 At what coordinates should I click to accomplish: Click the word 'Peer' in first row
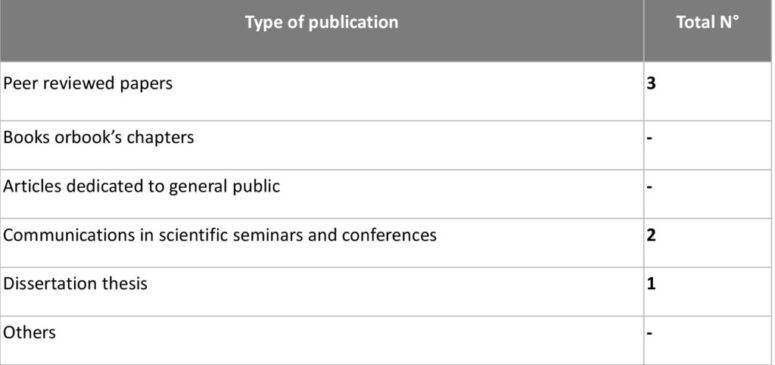tap(20, 83)
